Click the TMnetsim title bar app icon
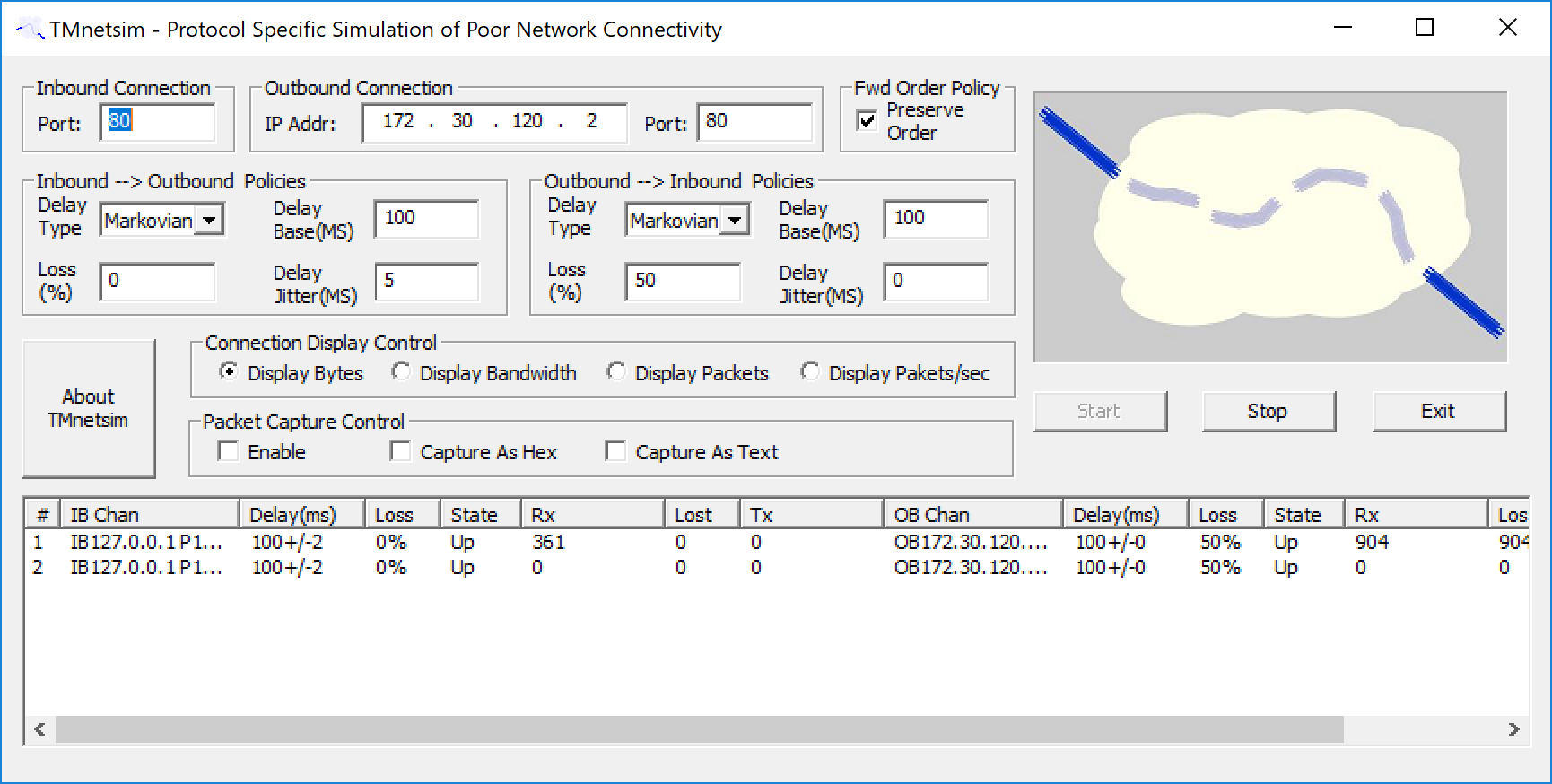Viewport: 1552px width, 784px height. pyautogui.click(x=29, y=30)
